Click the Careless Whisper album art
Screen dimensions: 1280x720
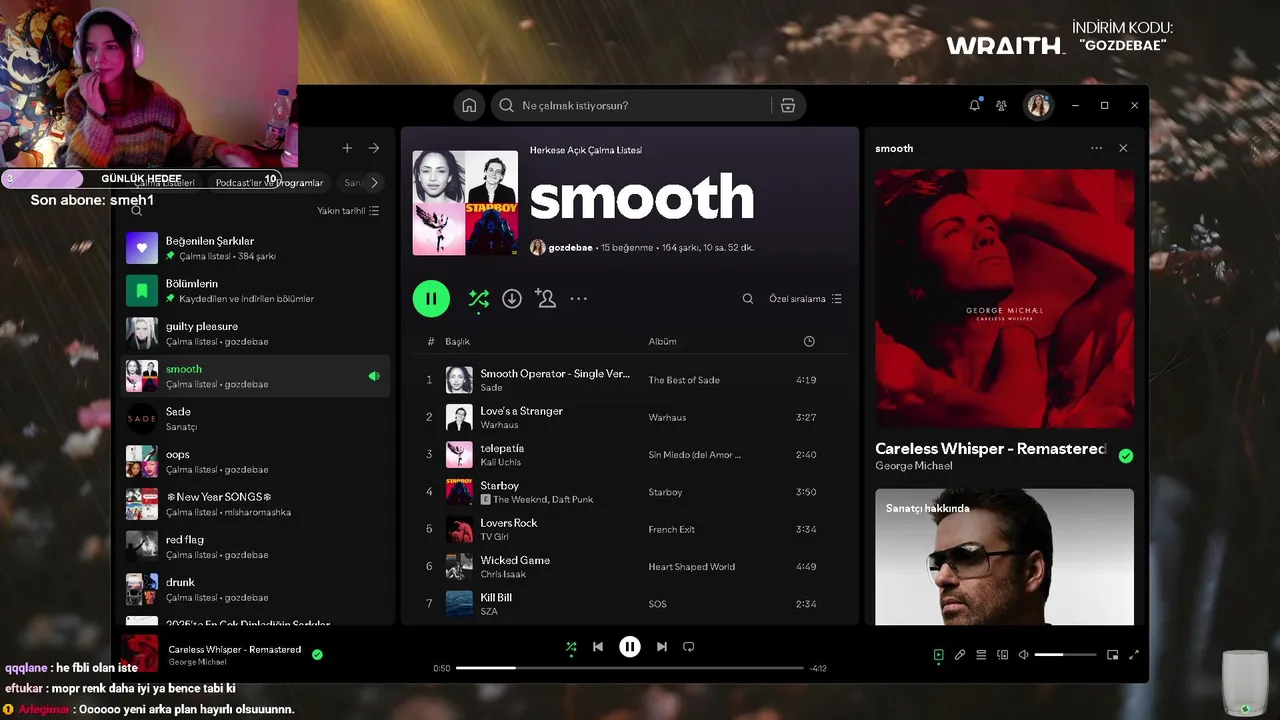pos(1004,298)
